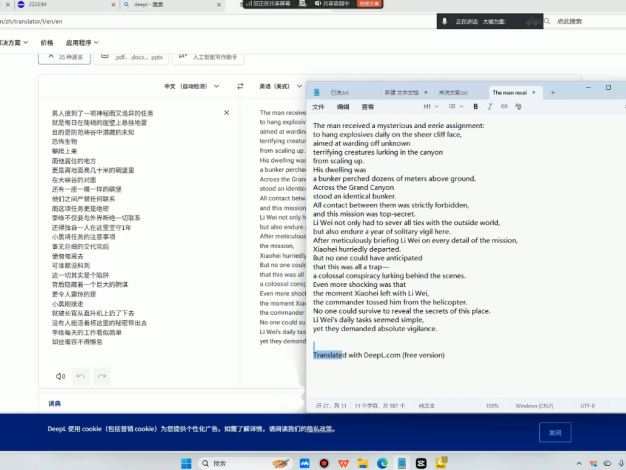The height and width of the screenshot is (470, 626).
Task: Open the 隐私政策 link in cookie banner
Action: (x=320, y=429)
